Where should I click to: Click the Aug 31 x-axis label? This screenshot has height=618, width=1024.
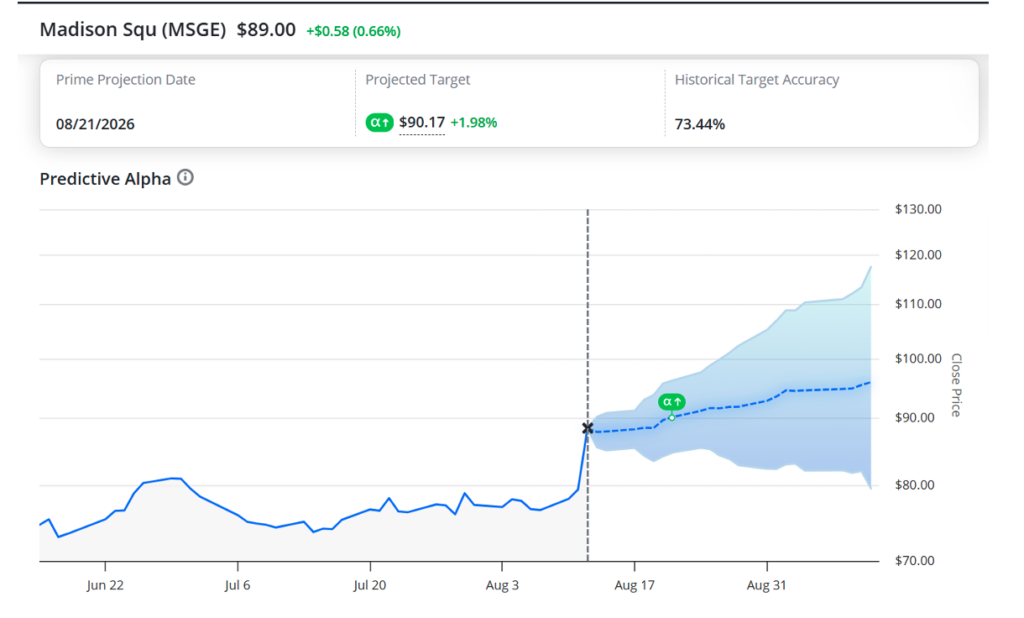pos(767,585)
